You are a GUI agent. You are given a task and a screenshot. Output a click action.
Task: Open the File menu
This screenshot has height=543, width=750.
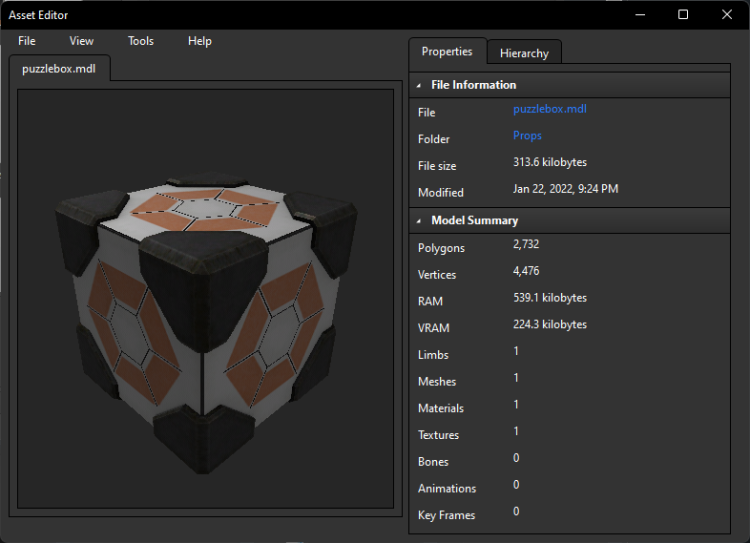click(27, 41)
